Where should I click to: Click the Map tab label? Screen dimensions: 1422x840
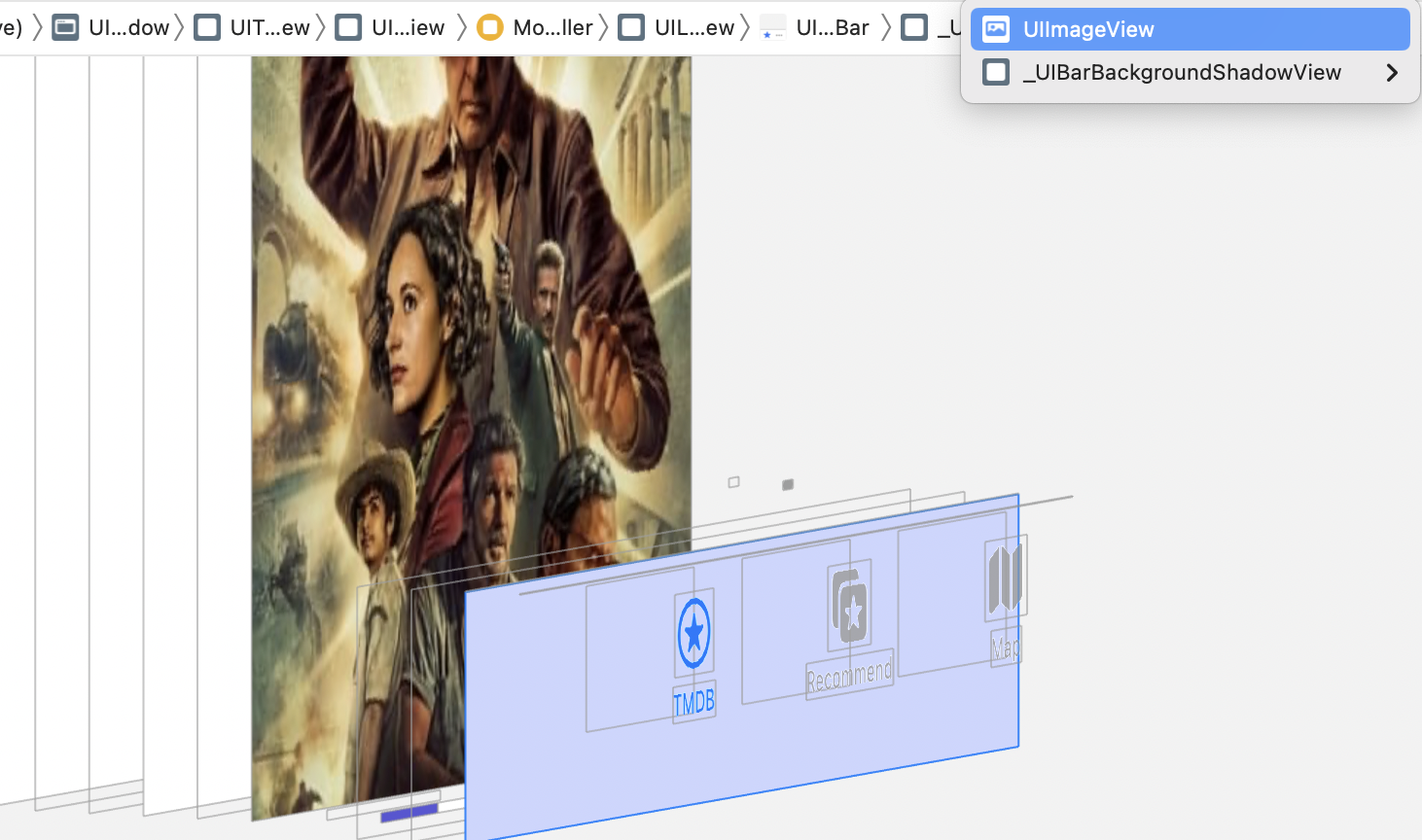point(1006,646)
